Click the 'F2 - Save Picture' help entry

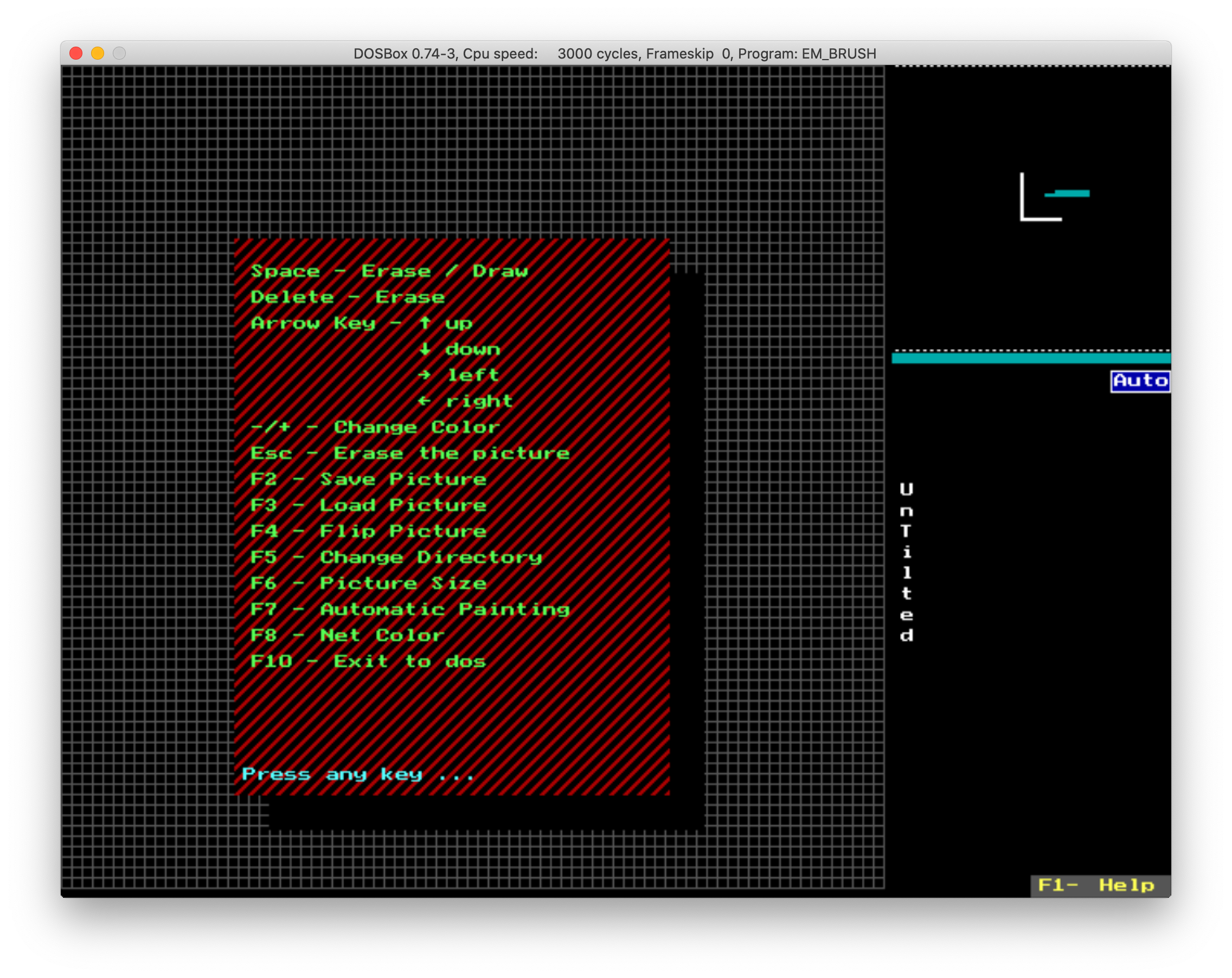point(369,479)
